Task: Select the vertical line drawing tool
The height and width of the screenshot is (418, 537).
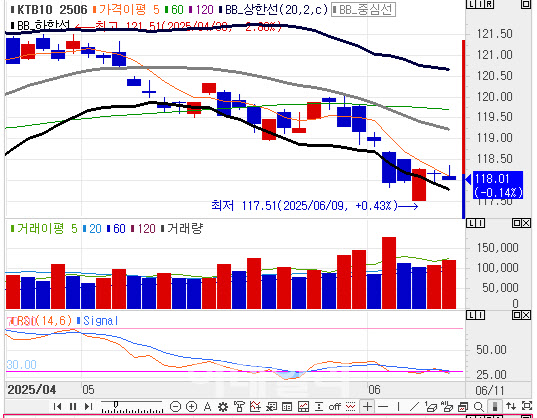Action: click(398, 407)
